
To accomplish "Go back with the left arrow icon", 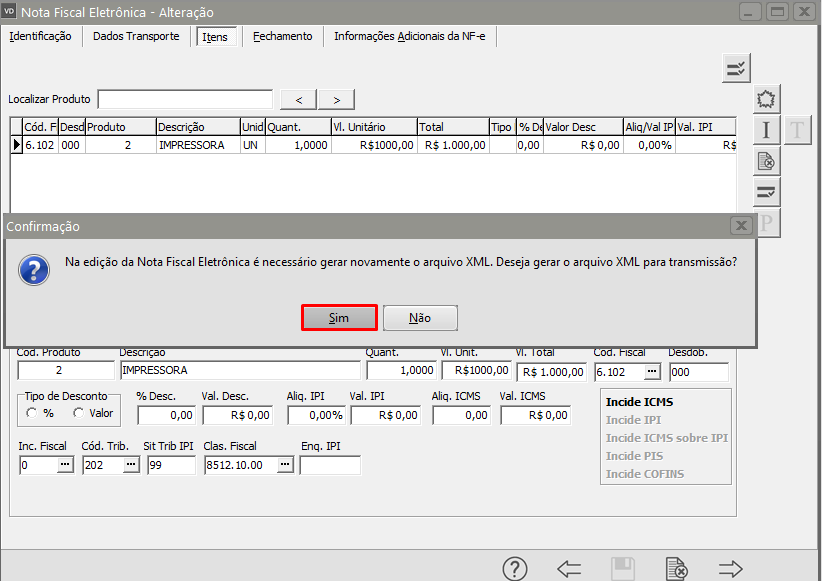I will (x=569, y=569).
